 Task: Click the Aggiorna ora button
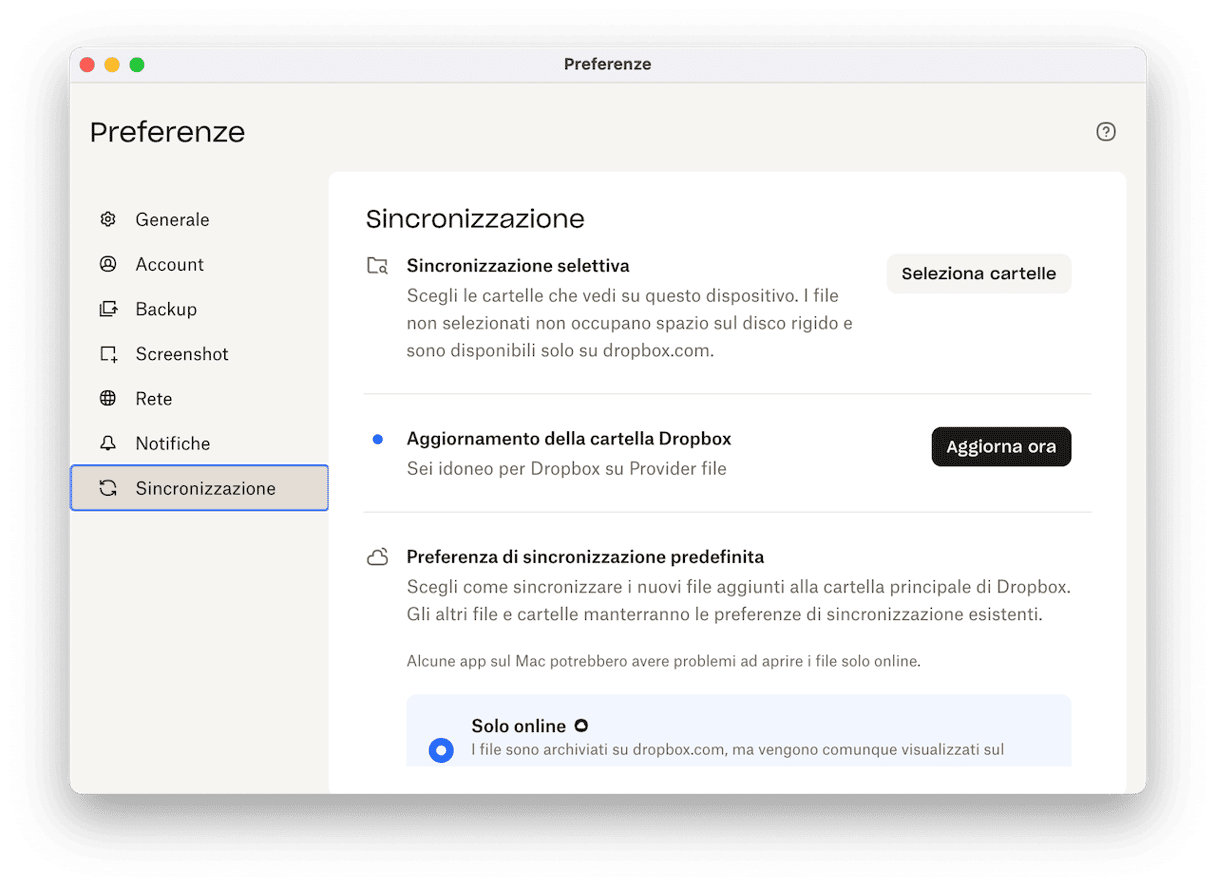1001,447
